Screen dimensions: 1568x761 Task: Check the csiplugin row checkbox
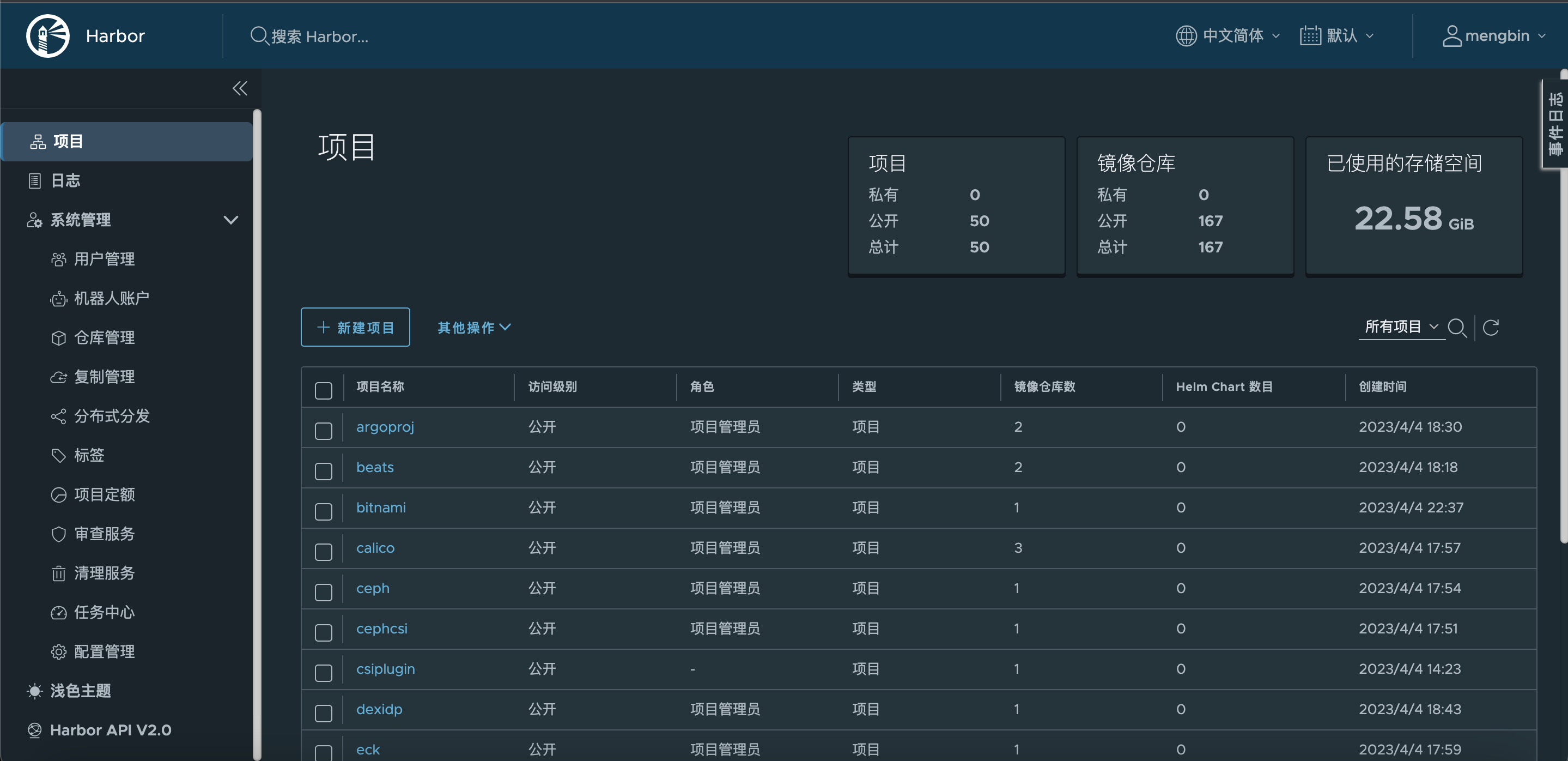[x=323, y=673]
